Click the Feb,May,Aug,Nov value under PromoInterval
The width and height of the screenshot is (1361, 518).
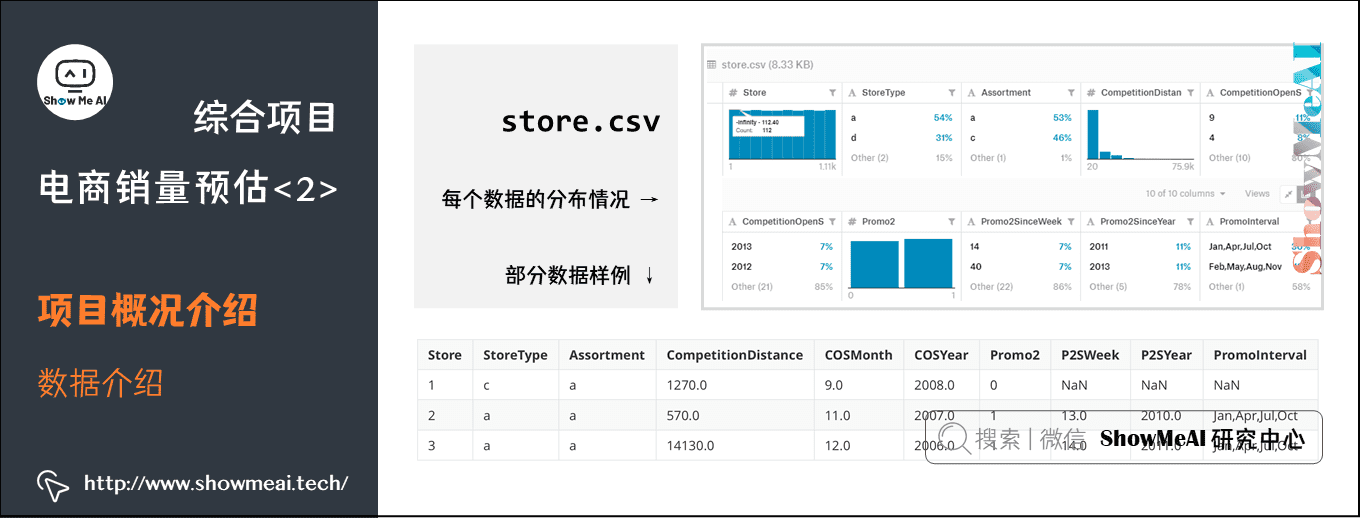tap(1247, 267)
